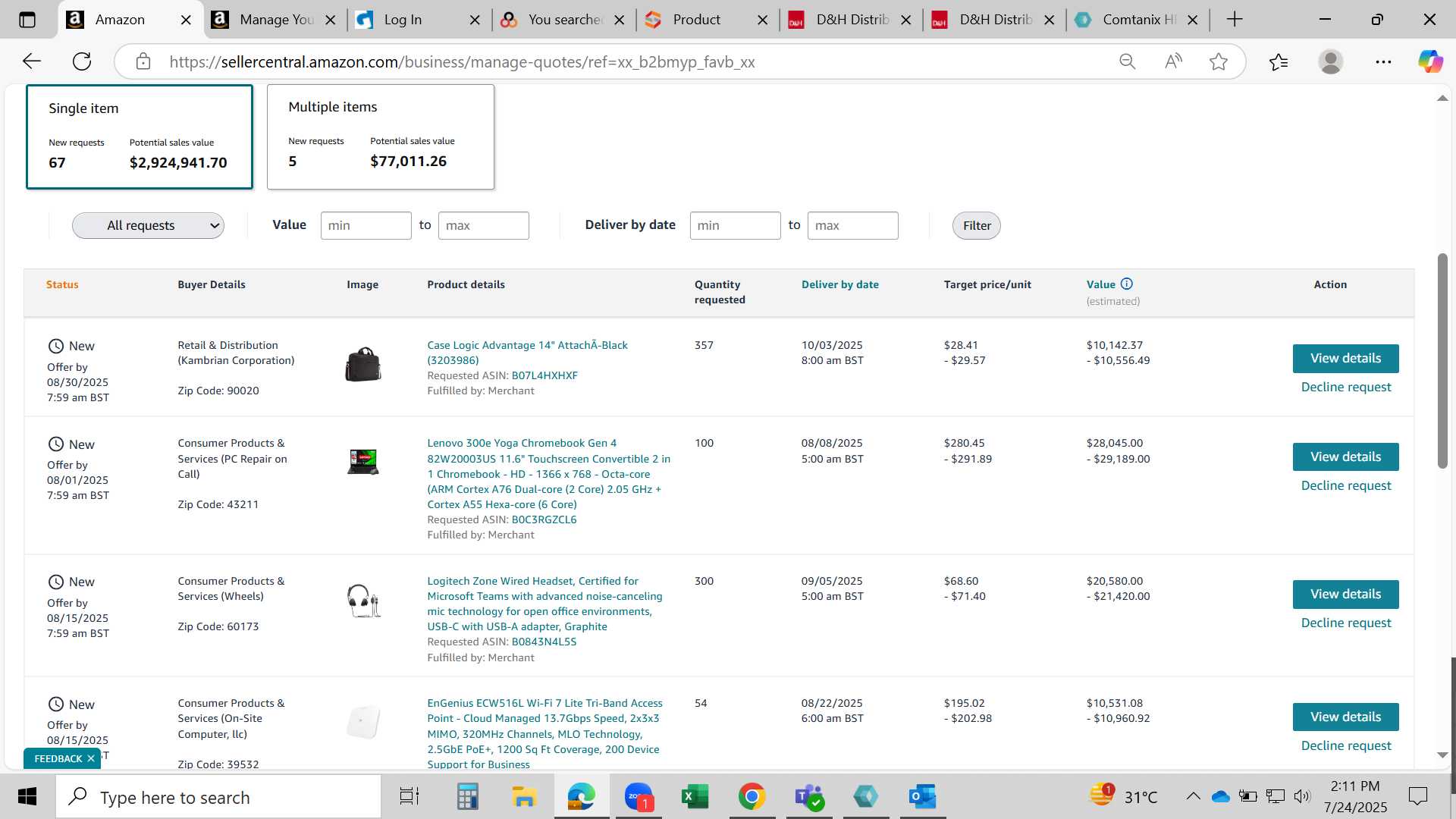View details for Logitech headset request
1456x819 pixels.
tap(1345, 594)
